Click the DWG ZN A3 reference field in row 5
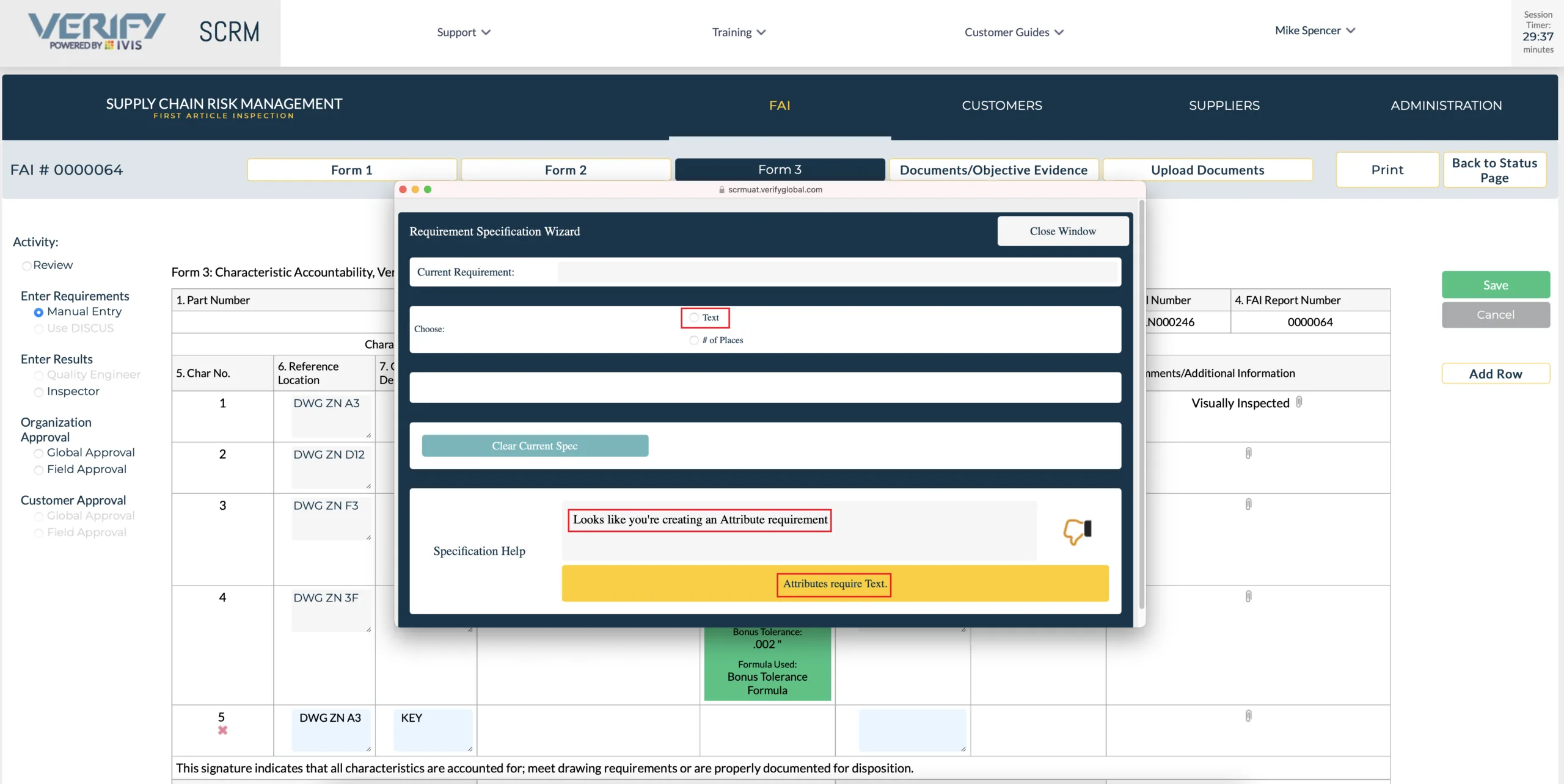 click(x=331, y=730)
